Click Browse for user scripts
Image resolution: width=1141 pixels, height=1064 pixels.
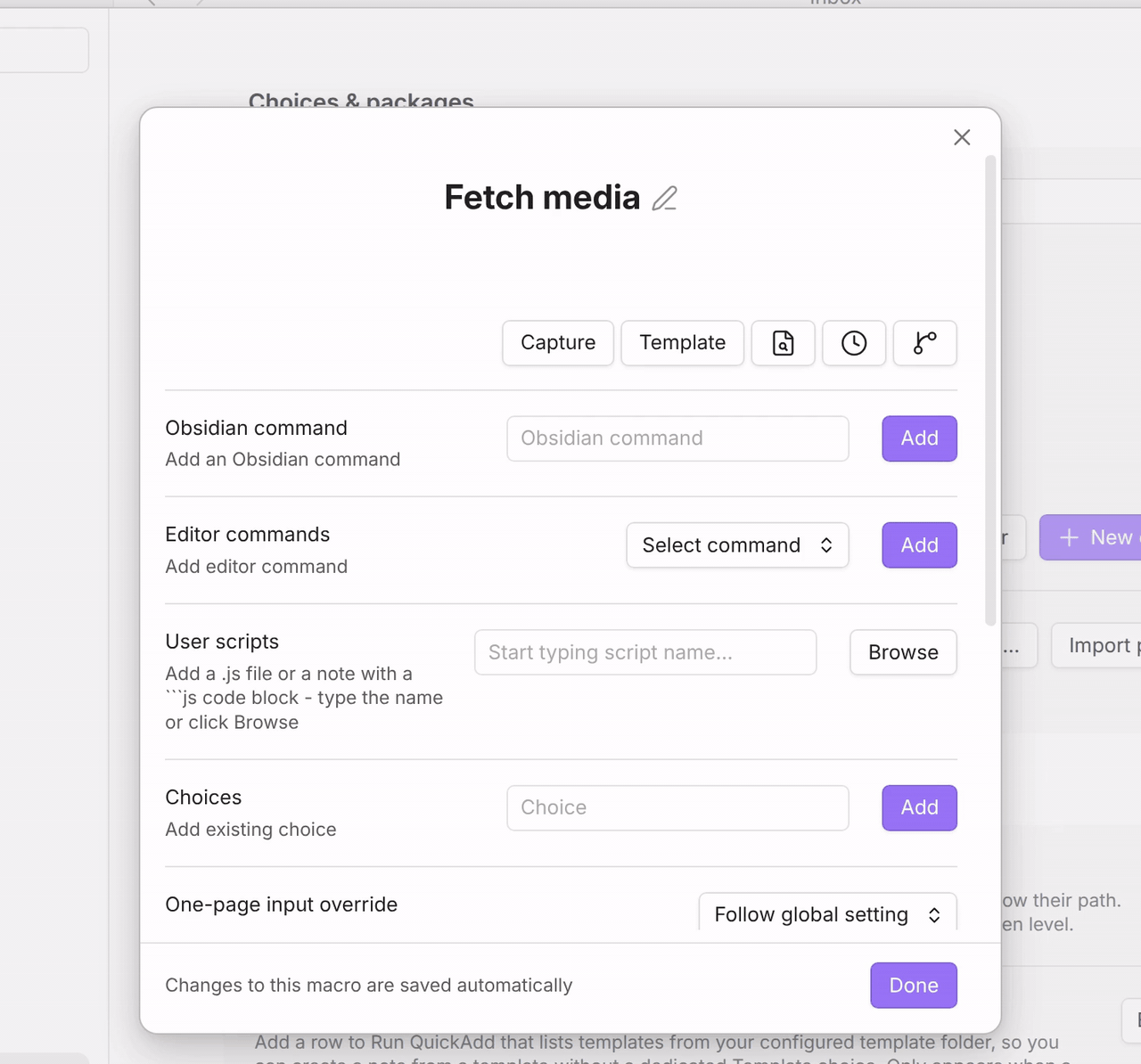(x=904, y=652)
